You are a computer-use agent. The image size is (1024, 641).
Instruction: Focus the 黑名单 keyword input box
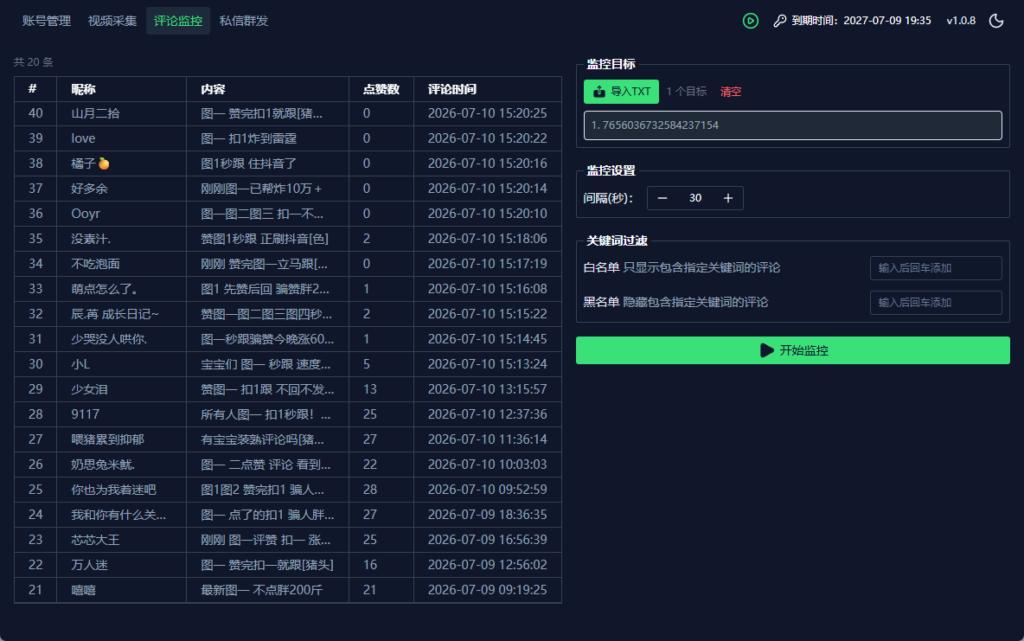pyautogui.click(x=936, y=303)
